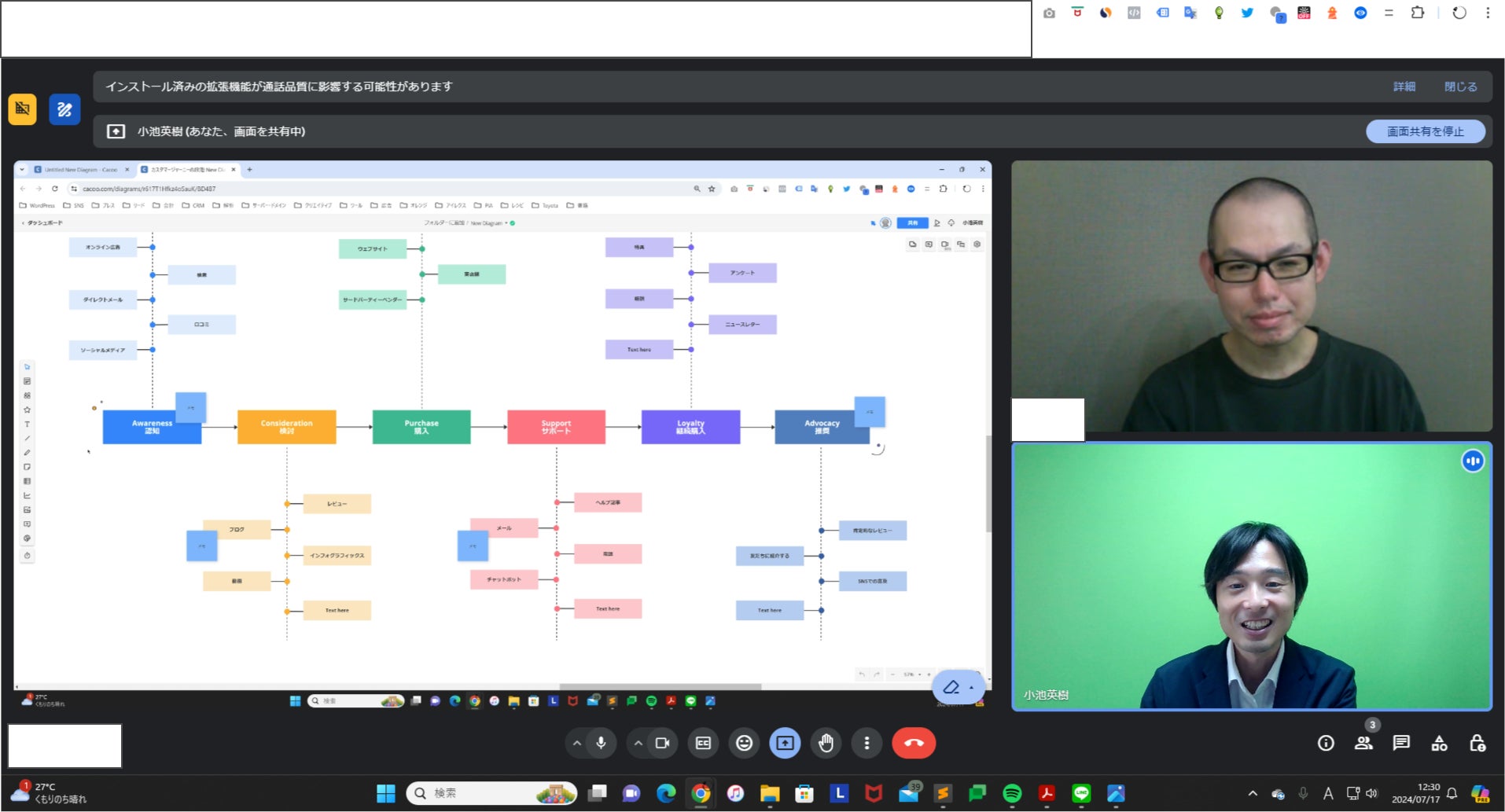
Task: Click the annotation pen button on shared screen
Action: pyautogui.click(x=951, y=687)
